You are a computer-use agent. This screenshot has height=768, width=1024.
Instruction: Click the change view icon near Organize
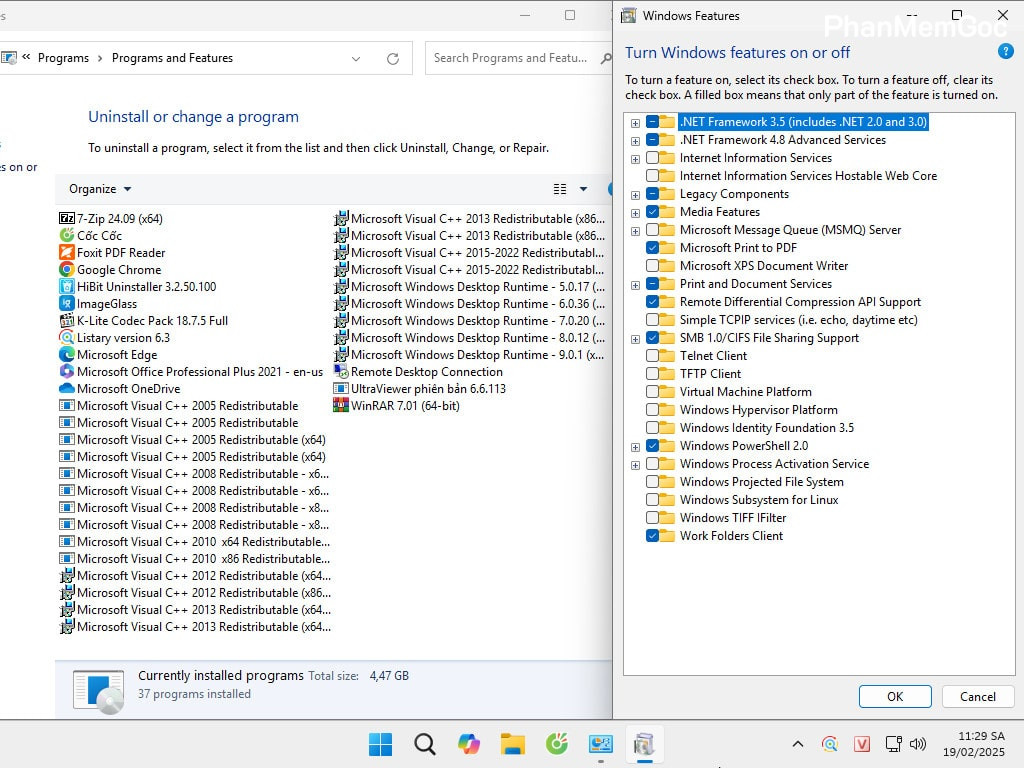click(560, 188)
